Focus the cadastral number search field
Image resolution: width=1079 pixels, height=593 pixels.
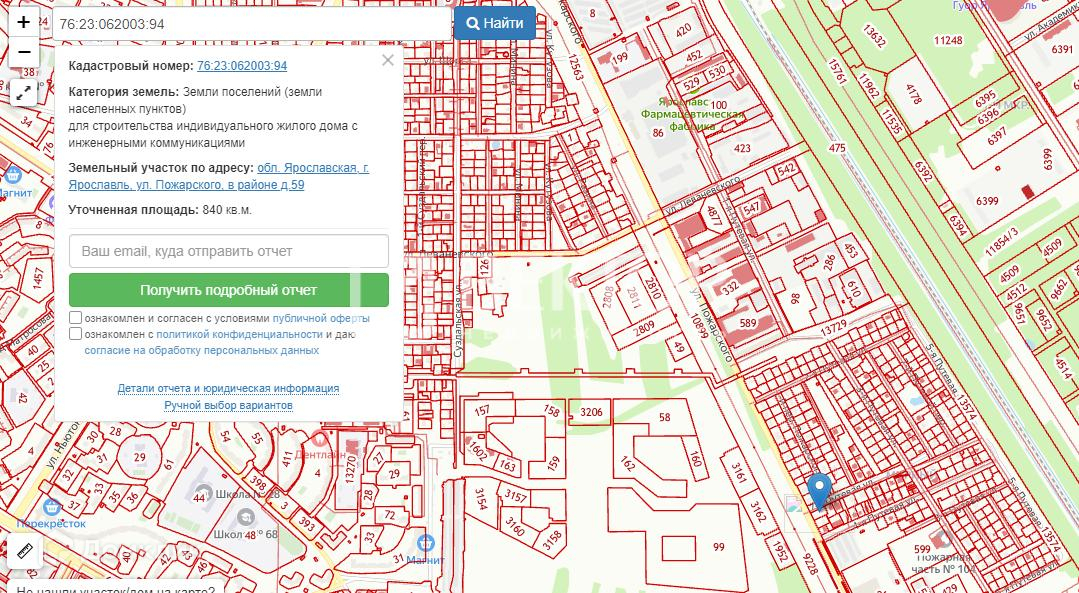[x=252, y=24]
